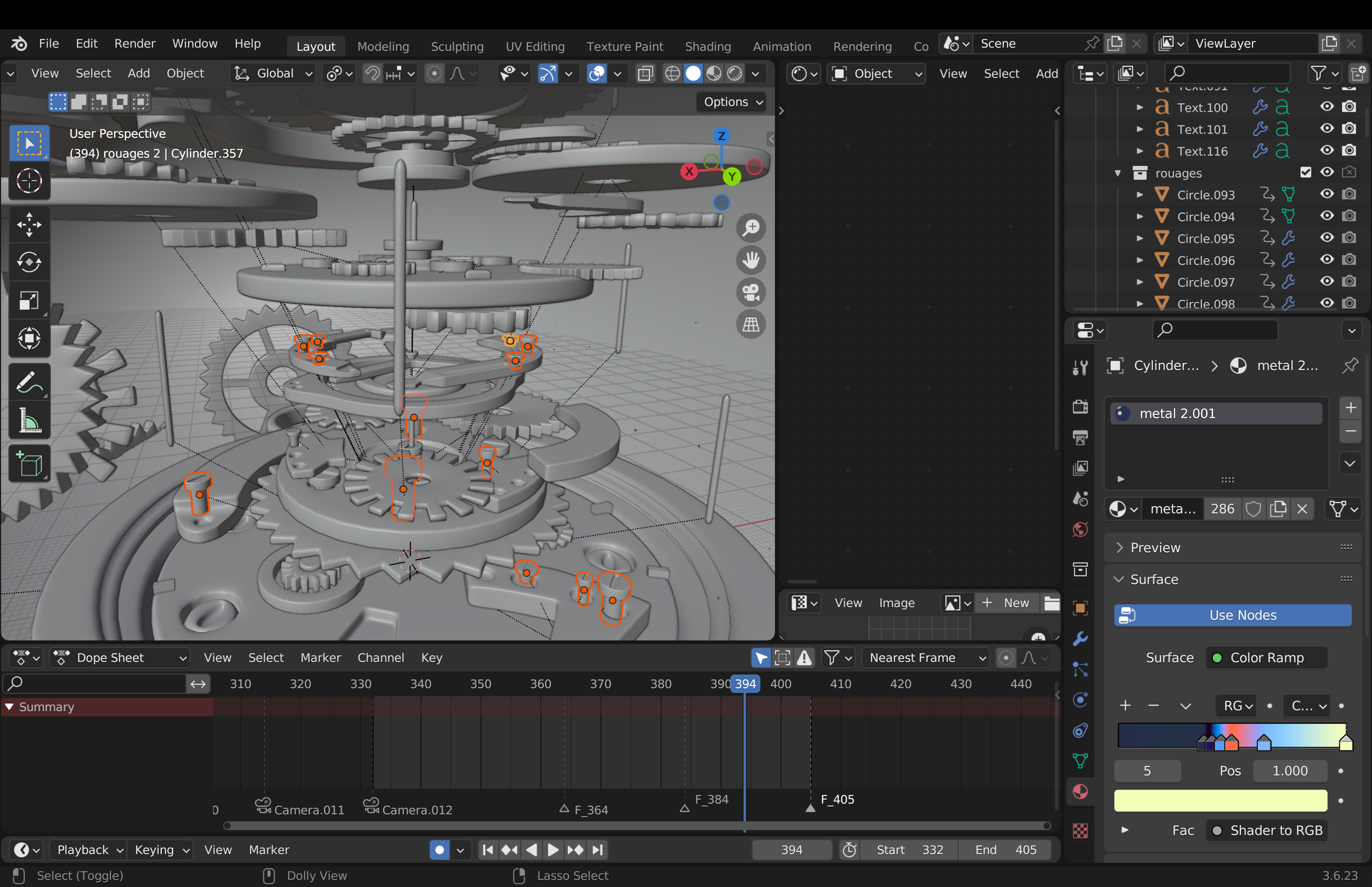Activate the Annotate pencil tool
This screenshot has width=1372, height=887.
(29, 382)
